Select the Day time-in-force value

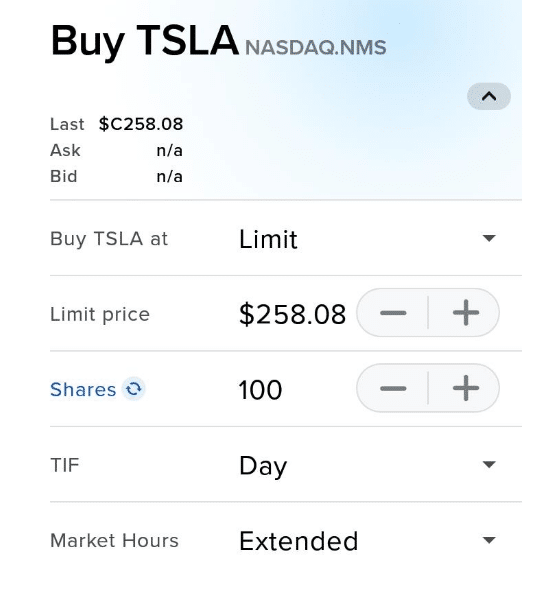click(x=263, y=466)
